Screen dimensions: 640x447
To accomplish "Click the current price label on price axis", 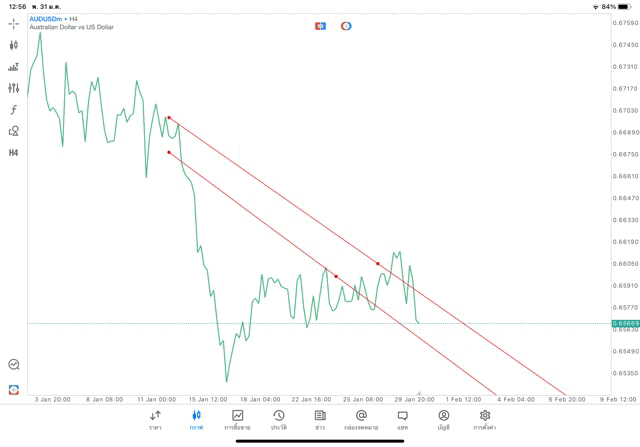I will coord(624,324).
